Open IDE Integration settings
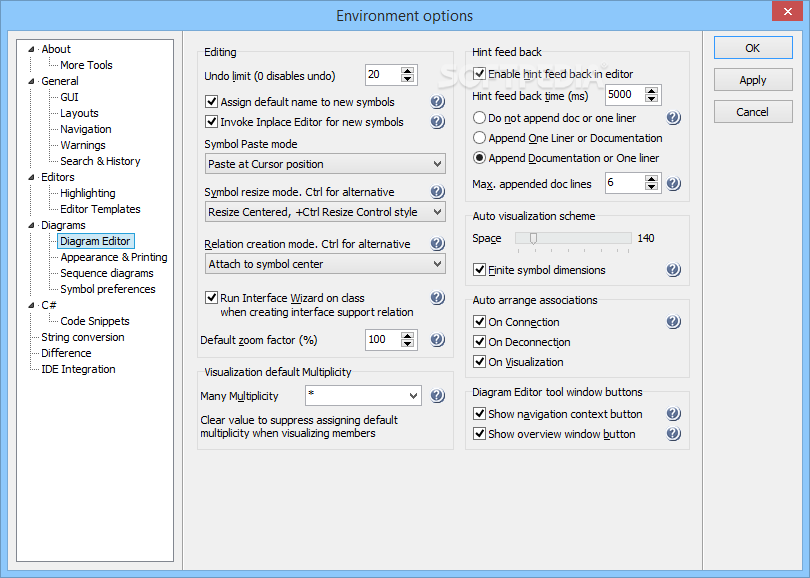Image resolution: width=810 pixels, height=578 pixels. (x=78, y=369)
